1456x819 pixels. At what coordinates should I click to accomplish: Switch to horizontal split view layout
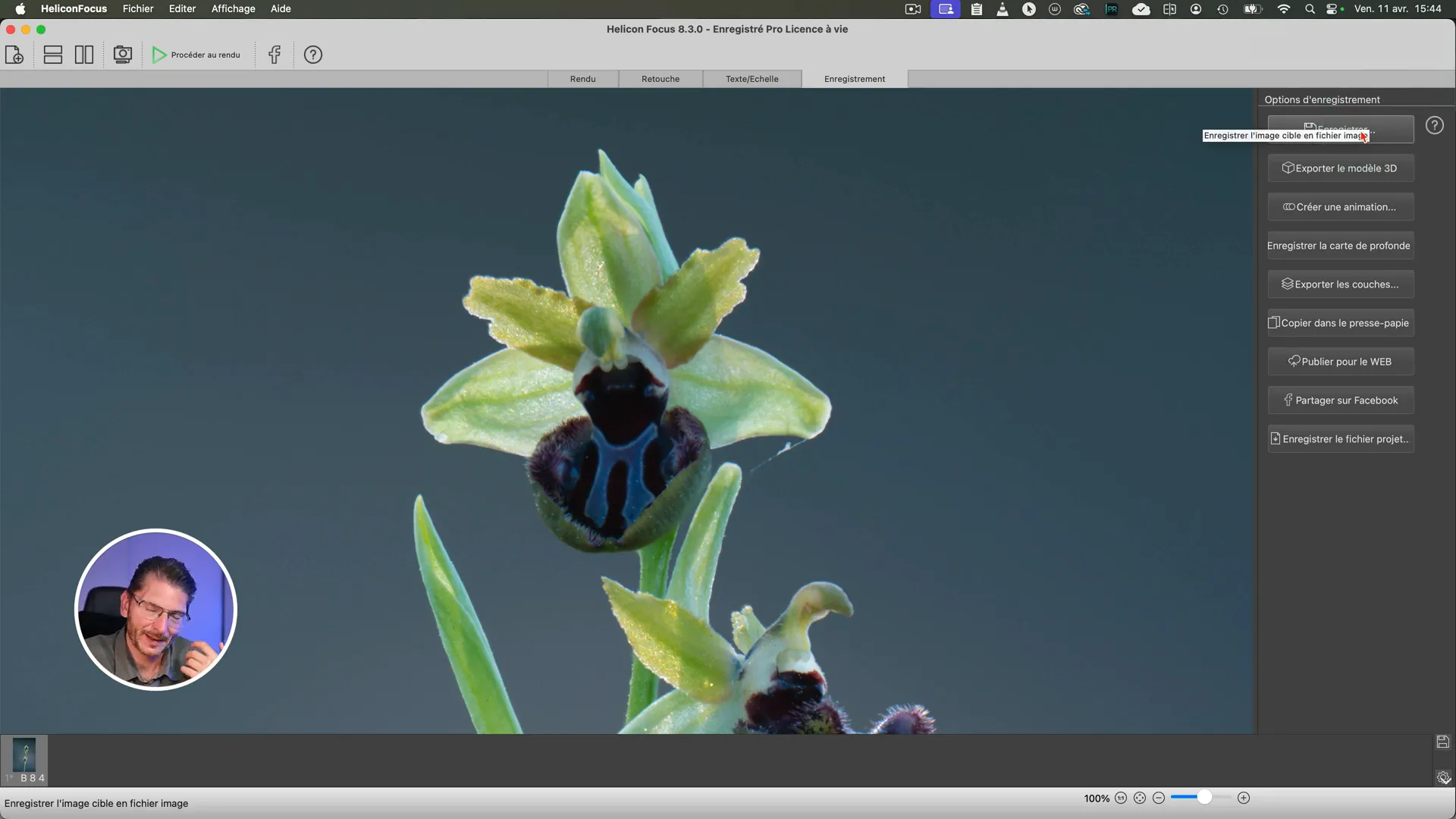[x=52, y=55]
